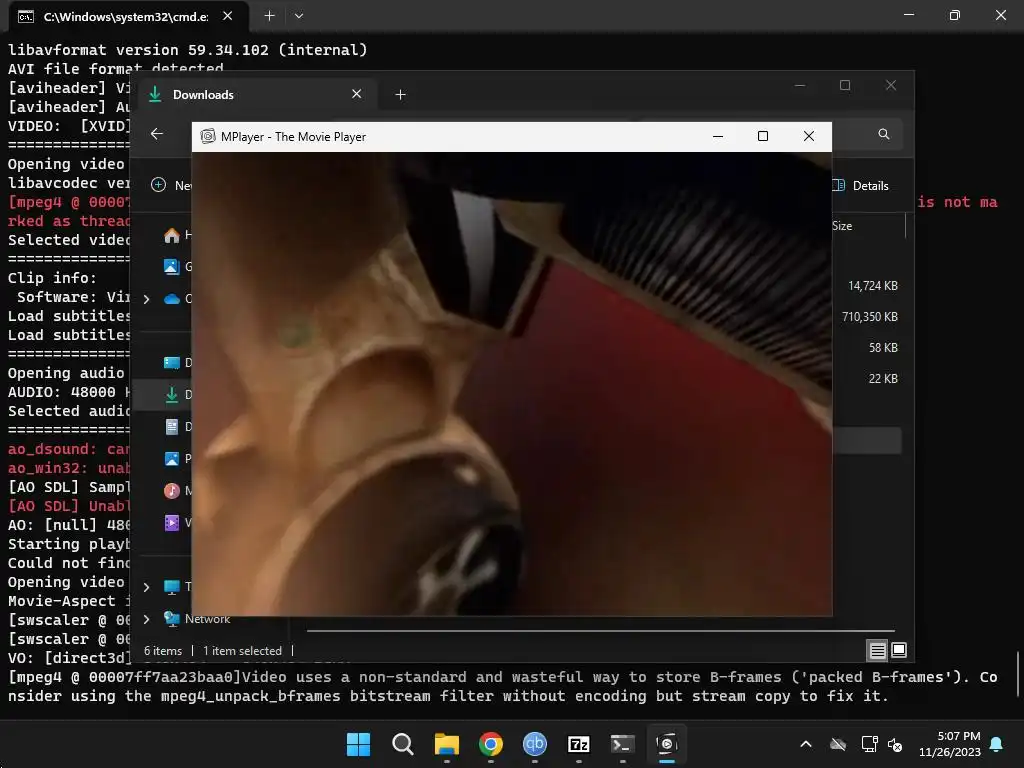Select OneDrive cloud icon in Explorer sidebar
1024x768 pixels.
point(172,299)
